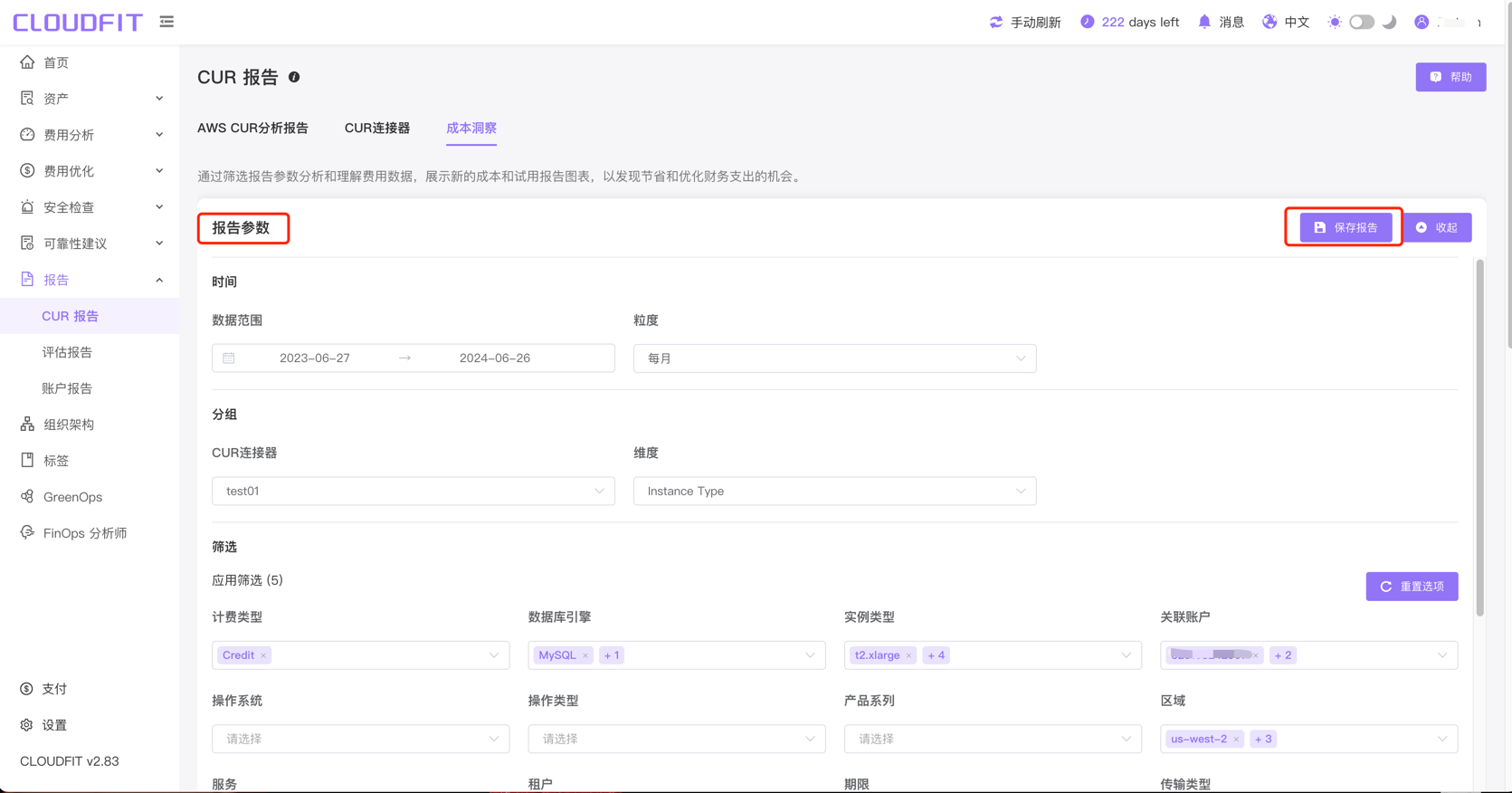The width and height of the screenshot is (1512, 793).
Task: Remove the MySQL tag in 数据库引擎
Action: [x=585, y=655]
